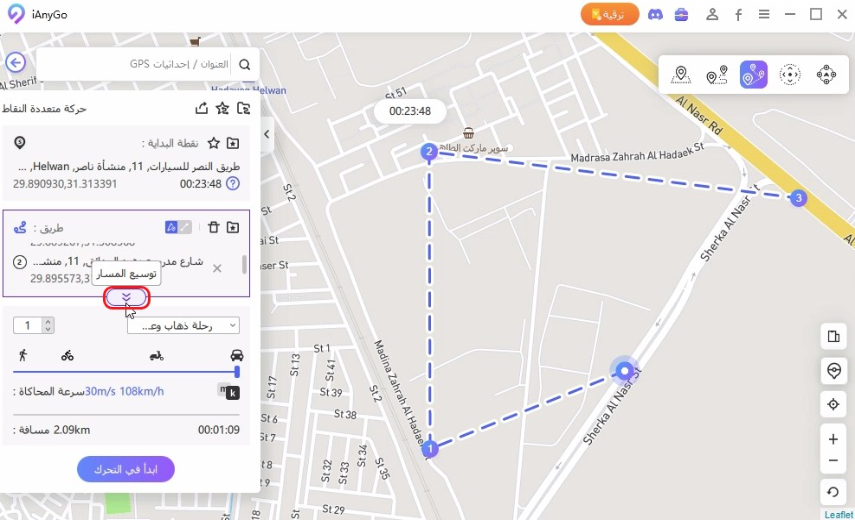Image resolution: width=855 pixels, height=520 pixels.
Task: Choose walking speed mode
Action: coord(22,355)
